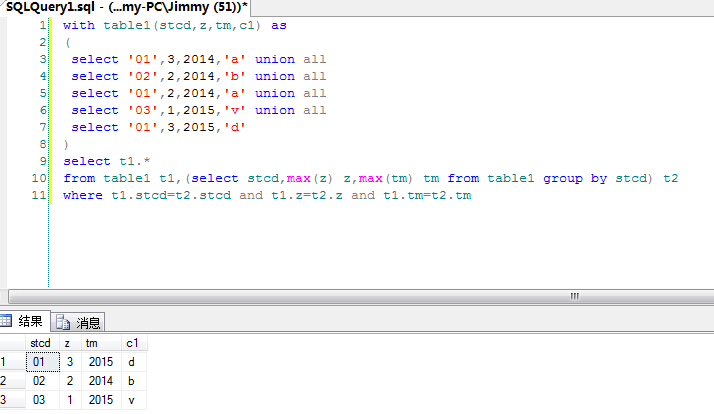Click line number 10 in the gutter
This screenshot has height=414, width=714.
(39, 179)
